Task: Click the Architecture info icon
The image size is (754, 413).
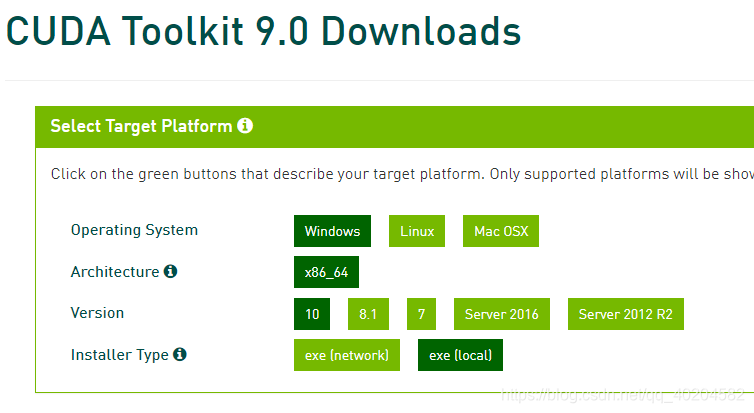Action: tap(170, 271)
